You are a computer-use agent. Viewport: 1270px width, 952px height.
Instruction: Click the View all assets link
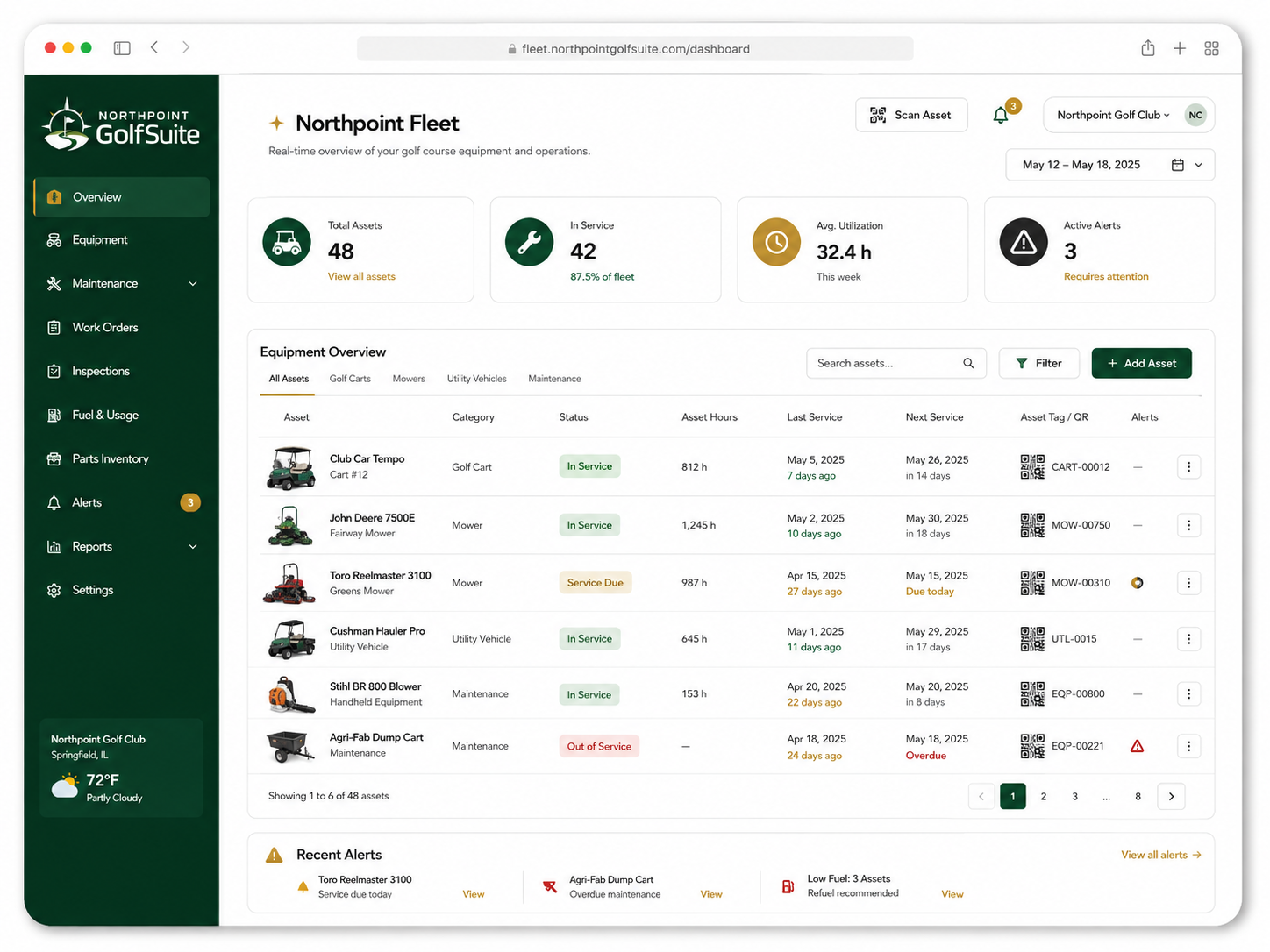click(361, 276)
